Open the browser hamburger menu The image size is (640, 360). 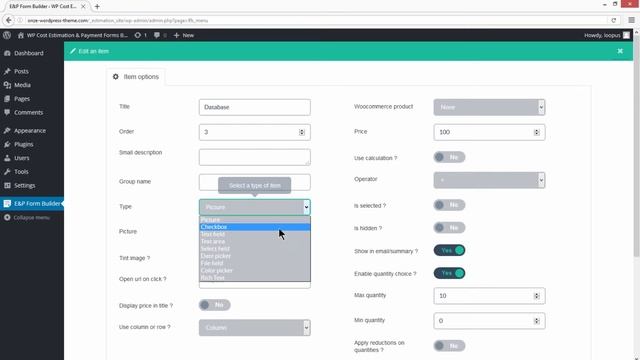click(631, 20)
